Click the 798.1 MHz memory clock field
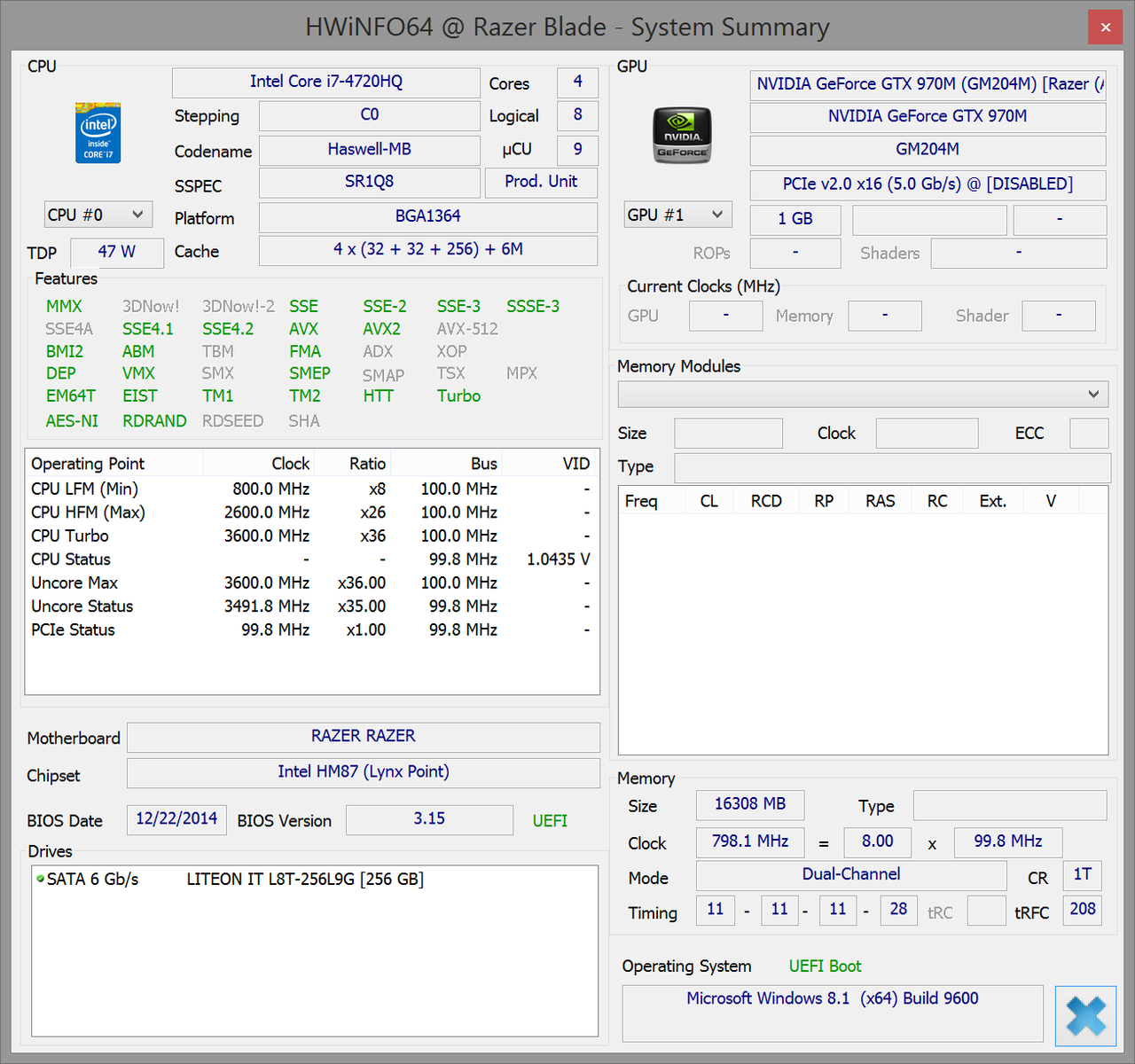 (x=750, y=841)
